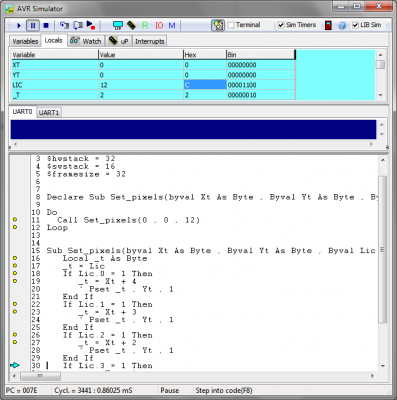Enable the Terminal checkbox

coord(231,25)
